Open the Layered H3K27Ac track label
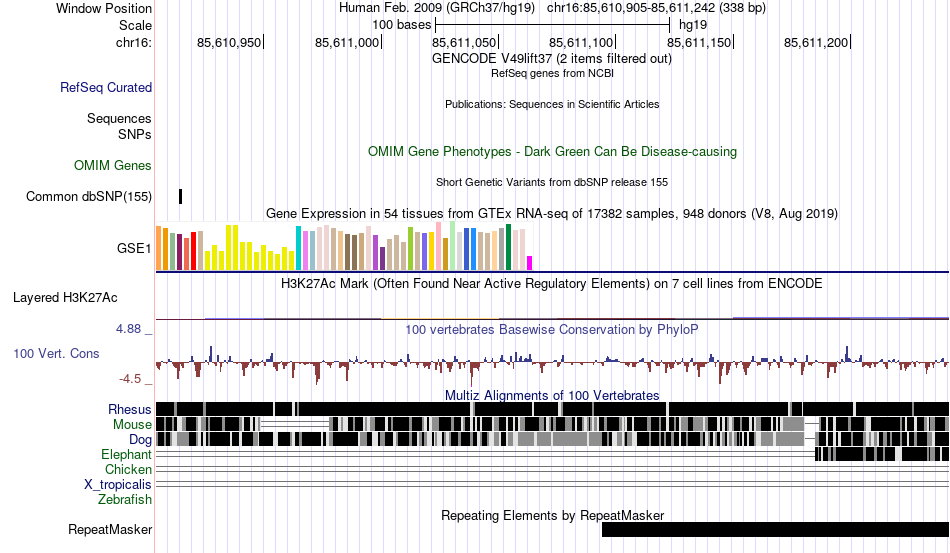The image size is (950, 553). pyautogui.click(x=65, y=297)
